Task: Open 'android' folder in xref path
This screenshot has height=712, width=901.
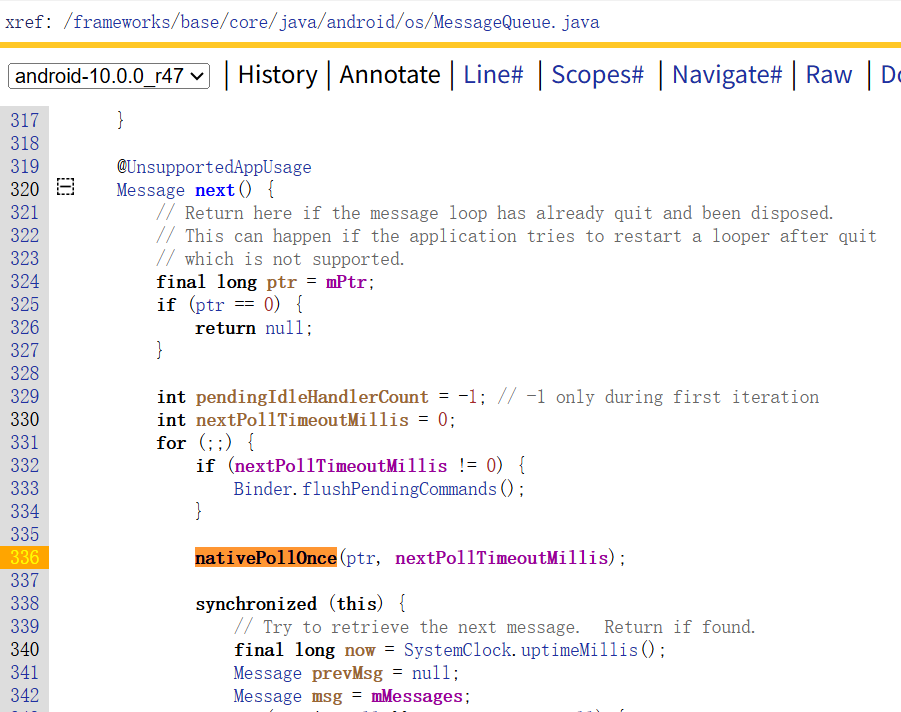Action: click(361, 22)
